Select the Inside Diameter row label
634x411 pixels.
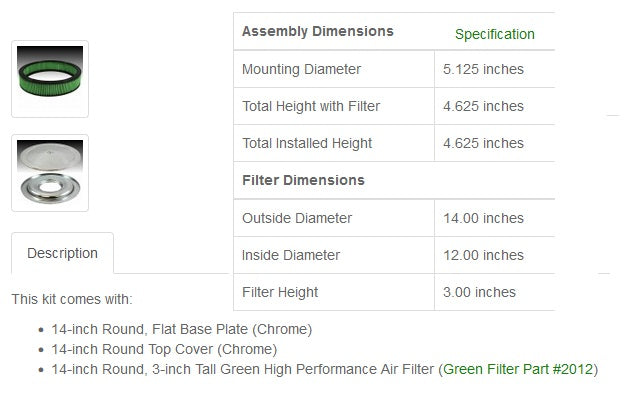click(x=290, y=255)
